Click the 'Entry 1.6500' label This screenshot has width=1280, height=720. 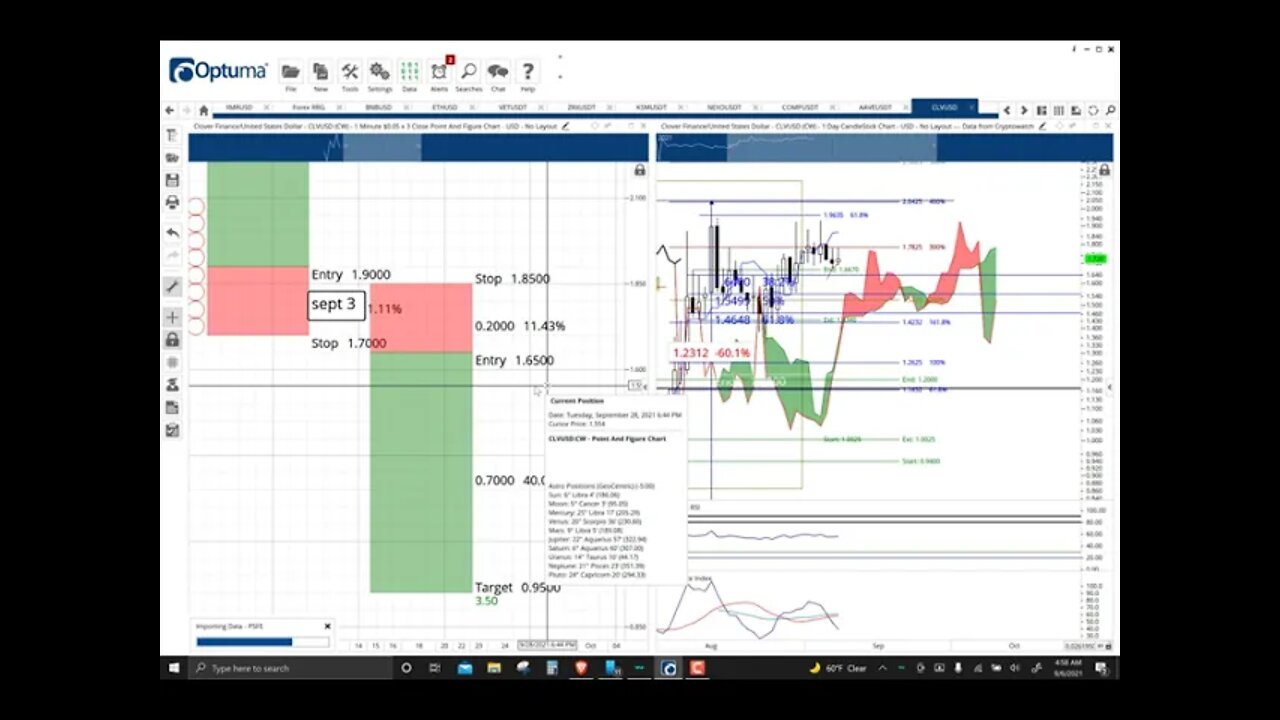click(x=514, y=360)
